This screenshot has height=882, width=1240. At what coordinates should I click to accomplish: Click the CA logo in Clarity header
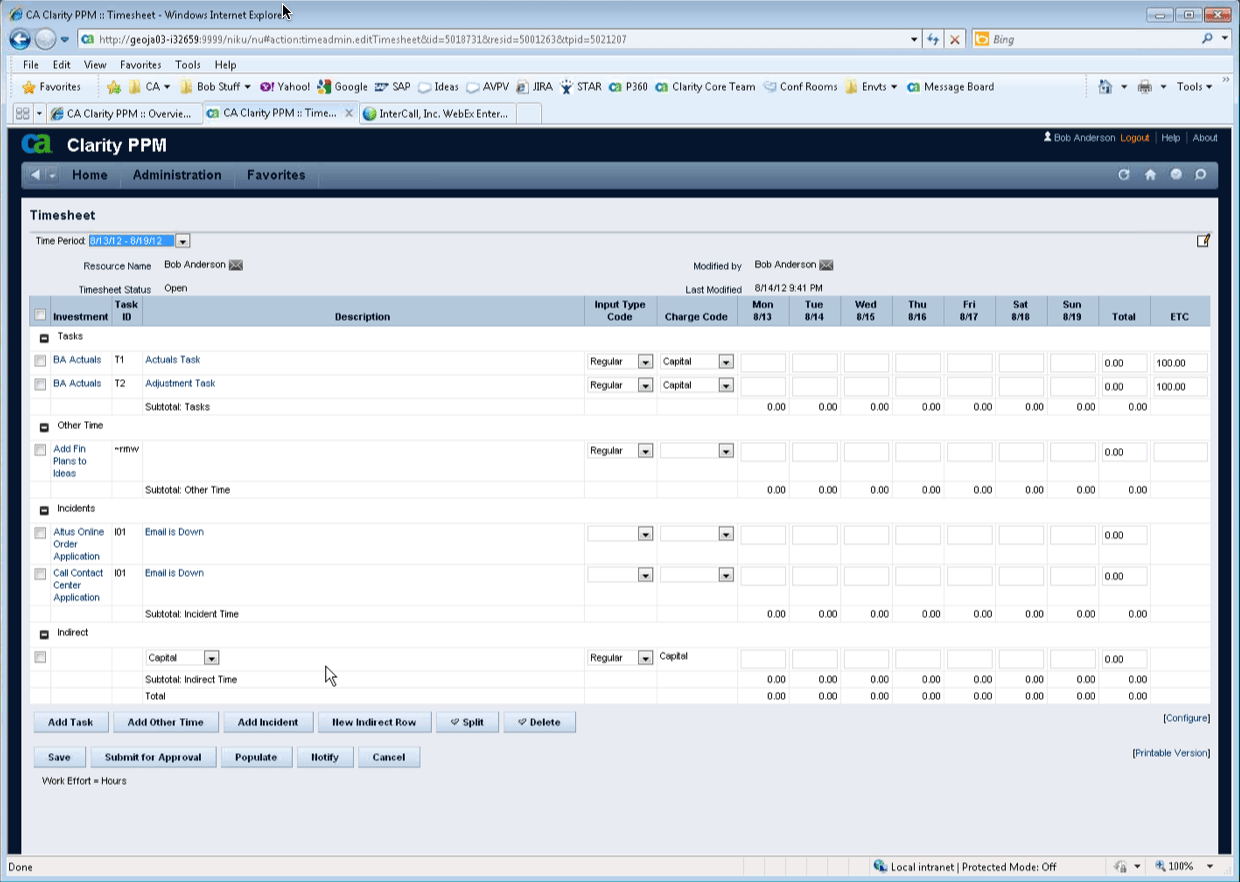point(36,144)
